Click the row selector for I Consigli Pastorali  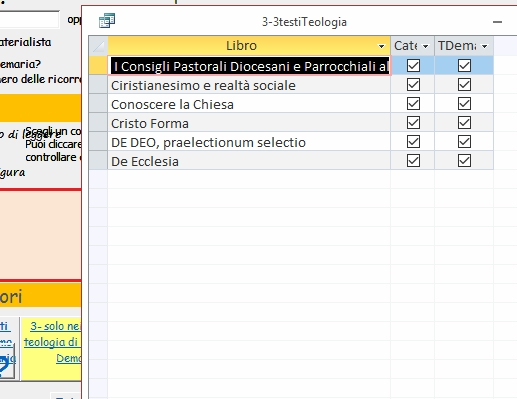98,65
